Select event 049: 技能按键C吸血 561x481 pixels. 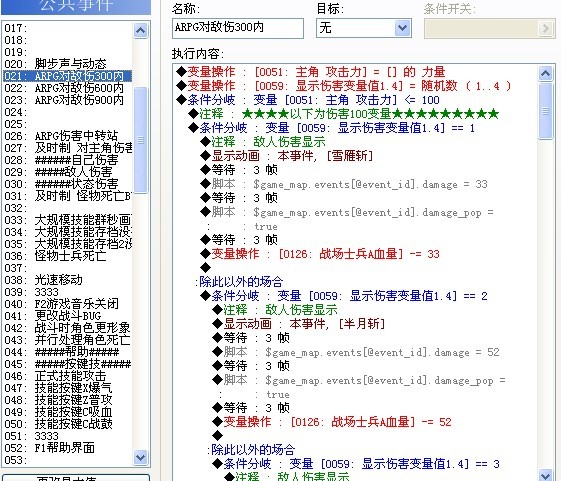click(x=68, y=412)
